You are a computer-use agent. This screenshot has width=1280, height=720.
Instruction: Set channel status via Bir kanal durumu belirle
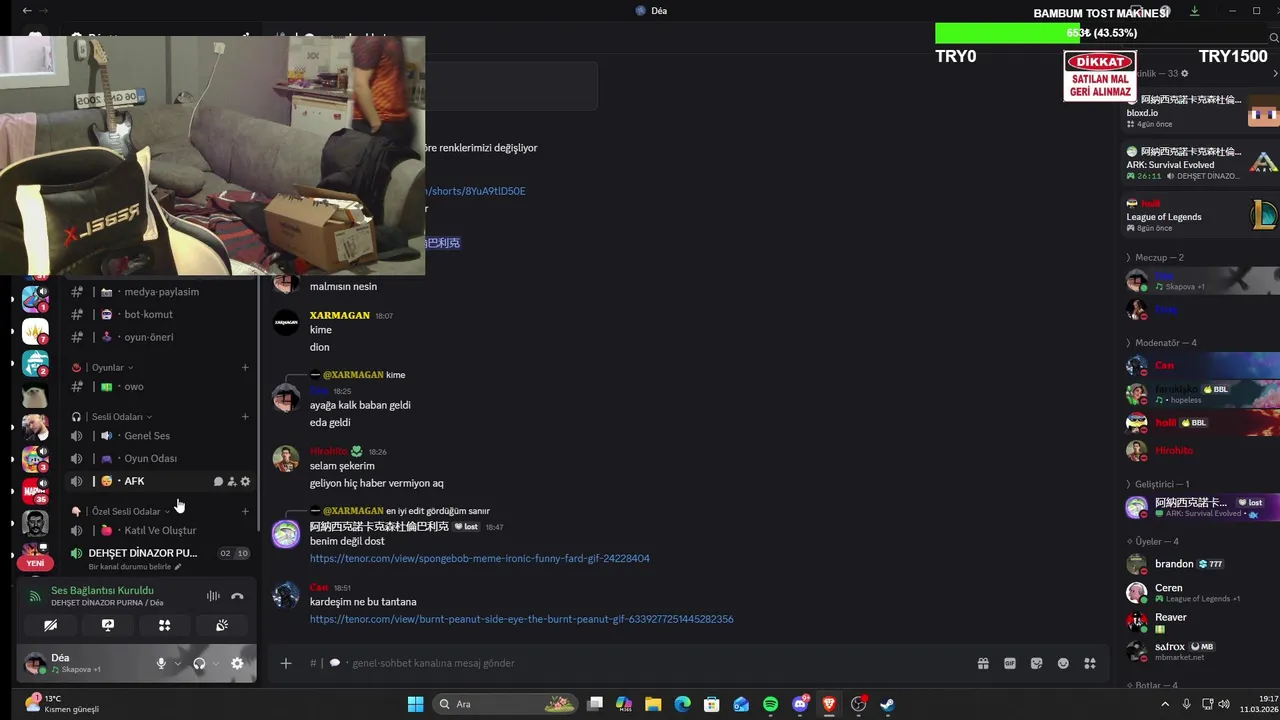click(135, 567)
